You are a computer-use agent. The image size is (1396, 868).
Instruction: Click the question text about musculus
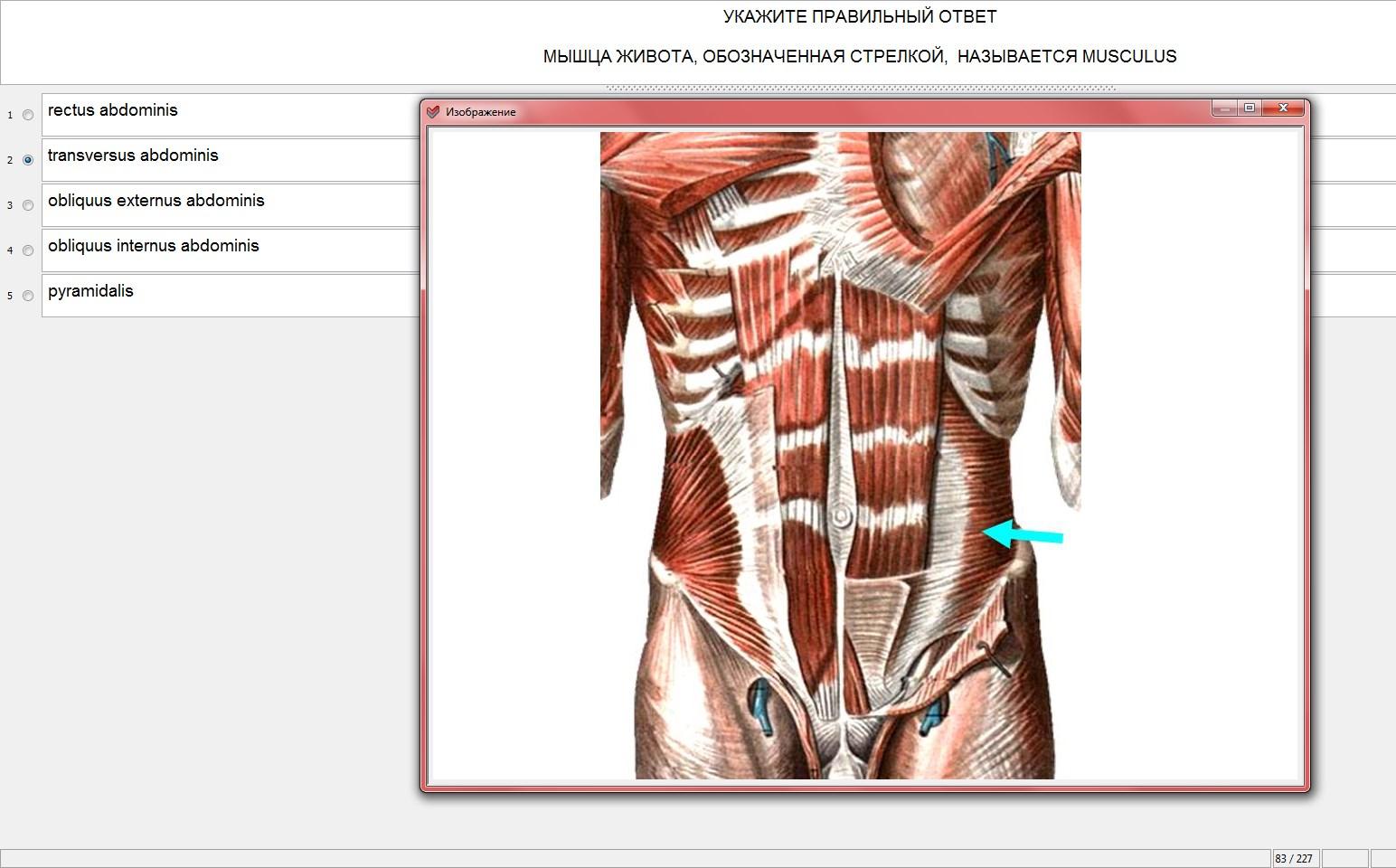860,57
